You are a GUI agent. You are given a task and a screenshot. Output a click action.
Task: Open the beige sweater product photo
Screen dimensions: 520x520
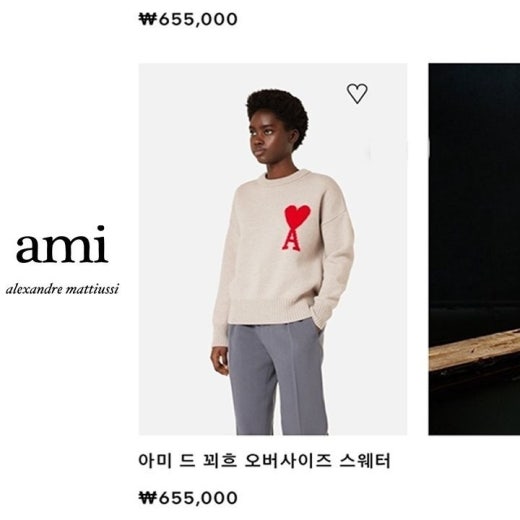(x=273, y=249)
